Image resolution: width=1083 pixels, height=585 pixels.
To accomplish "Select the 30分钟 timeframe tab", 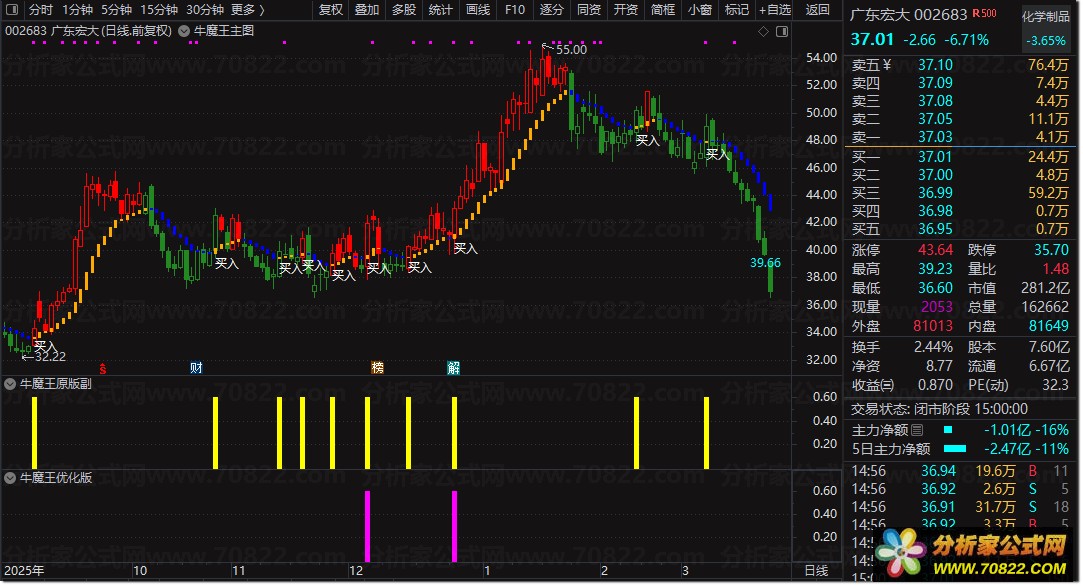I will 205,10.
